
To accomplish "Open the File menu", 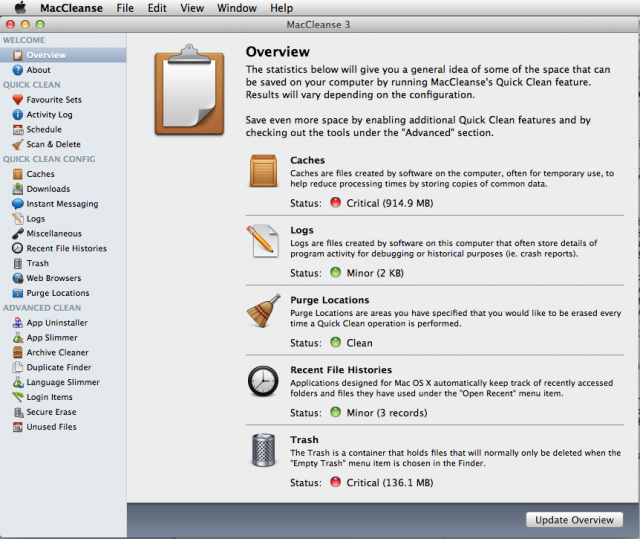I will tap(125, 8).
